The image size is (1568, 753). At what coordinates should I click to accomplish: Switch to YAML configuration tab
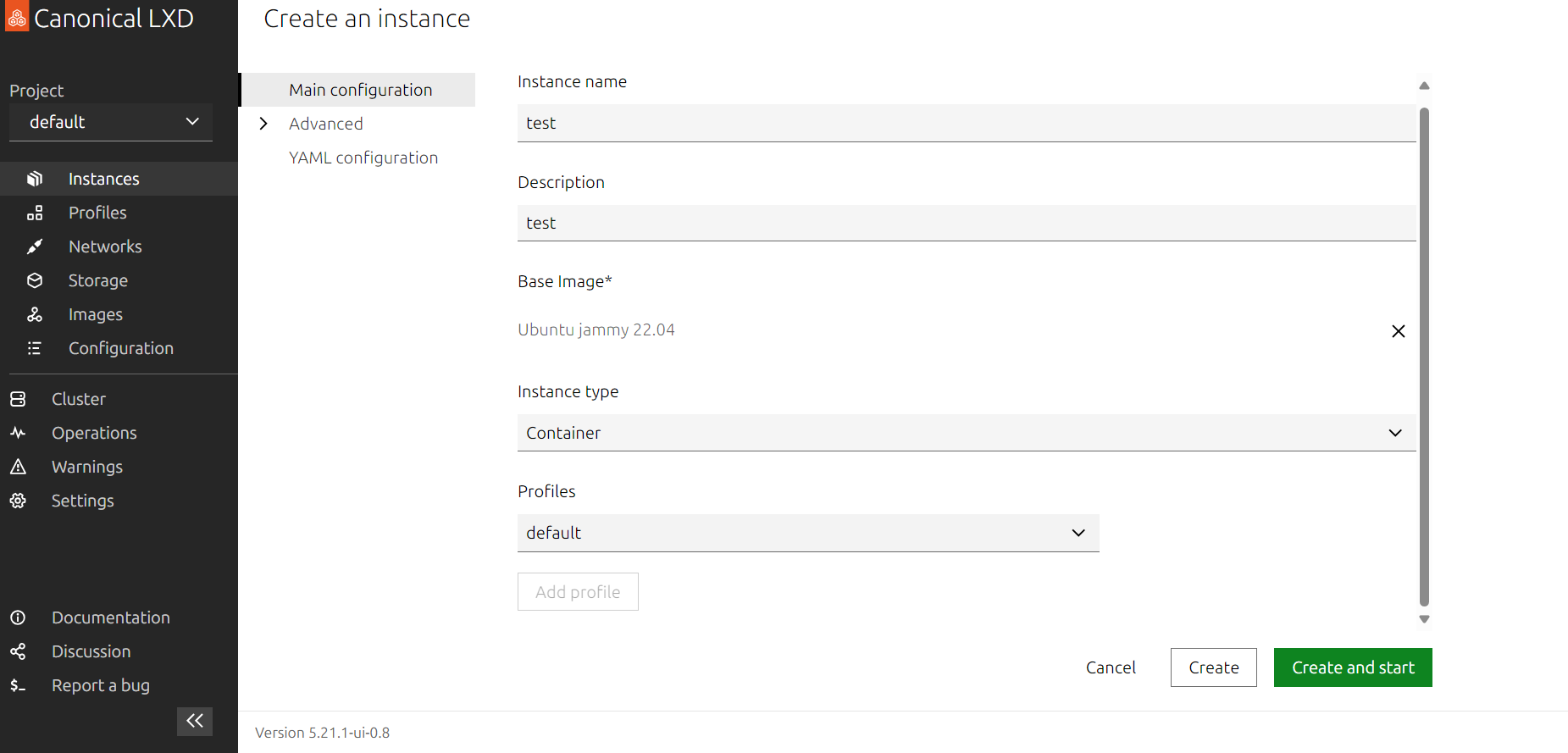tap(363, 158)
